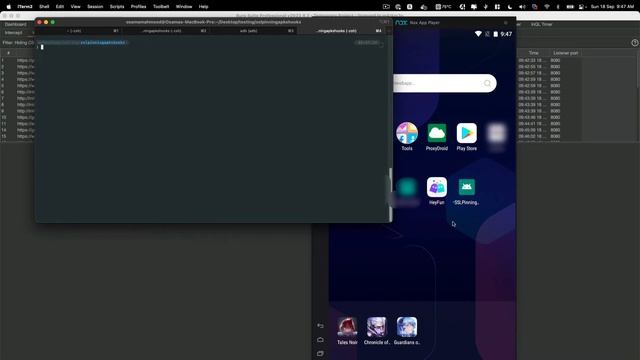
Task: Click the Do Not Disturb moon icon
Action: (x=510, y=7)
